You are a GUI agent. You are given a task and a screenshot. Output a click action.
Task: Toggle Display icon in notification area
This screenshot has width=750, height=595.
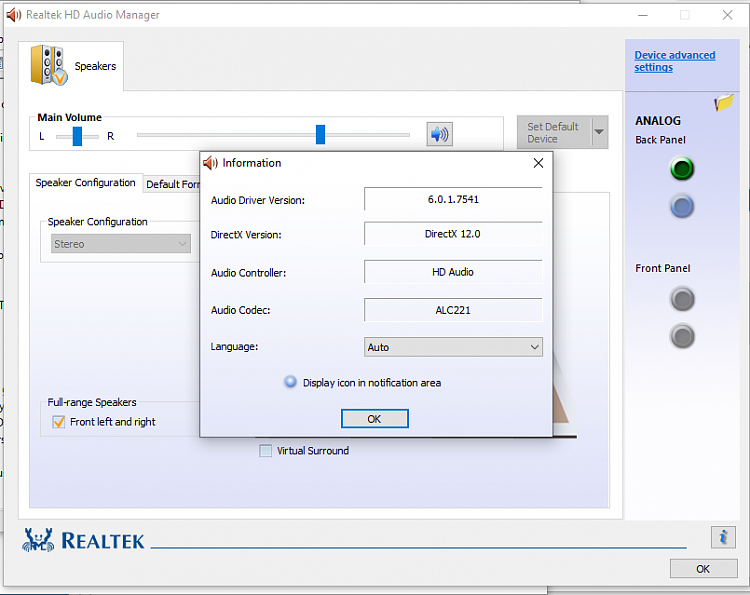[x=290, y=382]
